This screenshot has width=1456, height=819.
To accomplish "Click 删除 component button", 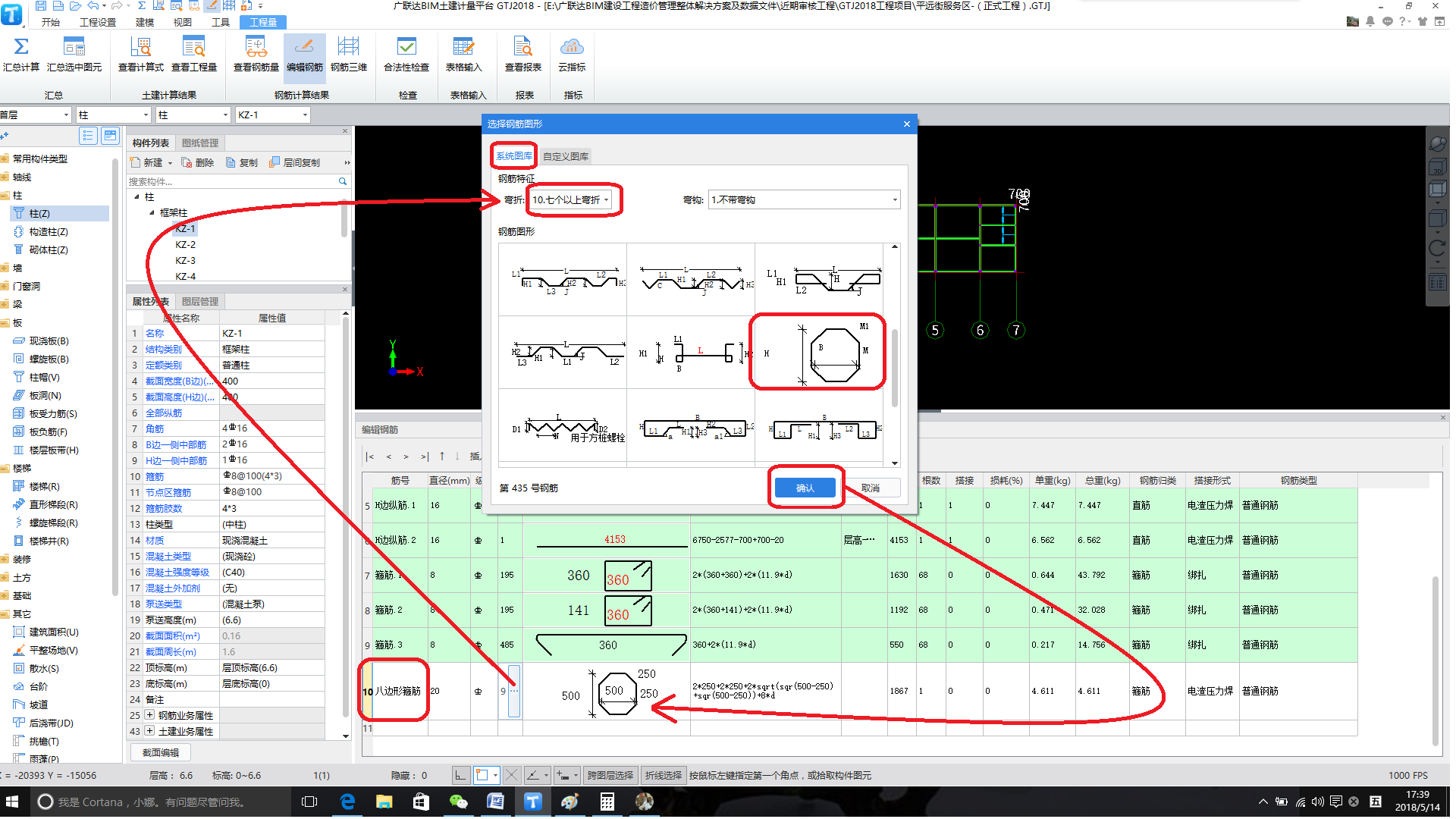I will coord(199,162).
